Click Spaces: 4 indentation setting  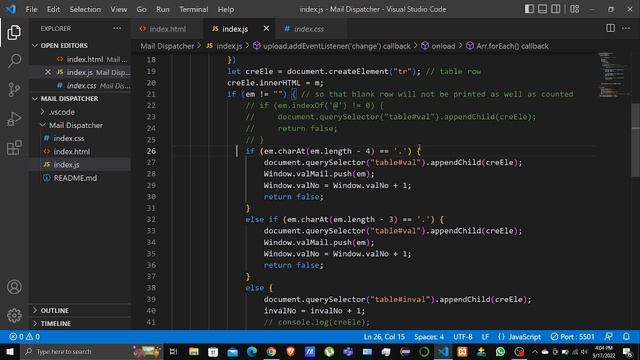(429, 337)
